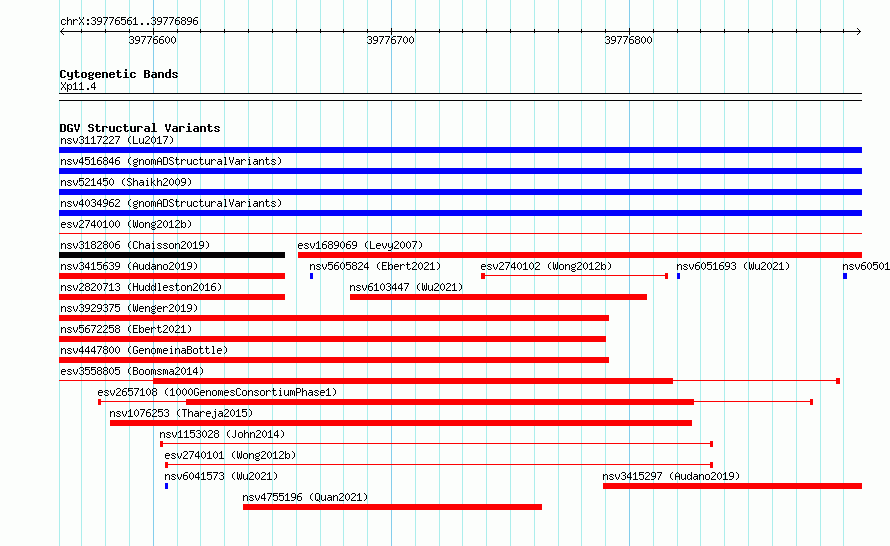Select the black nsv3182806 (Chaisson2019) bar
This screenshot has width=890, height=546.
point(172,255)
